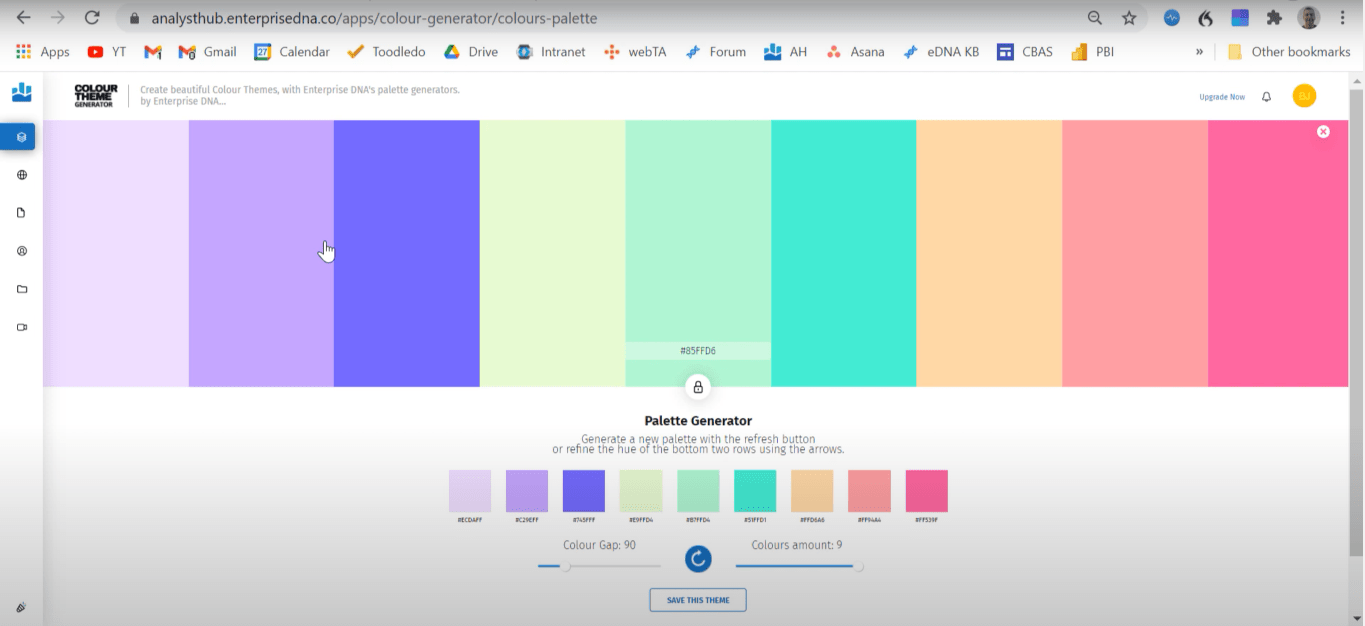Screen dimensions: 1365x626
Task: Go back using the browser back arrow
Action: point(23,18)
